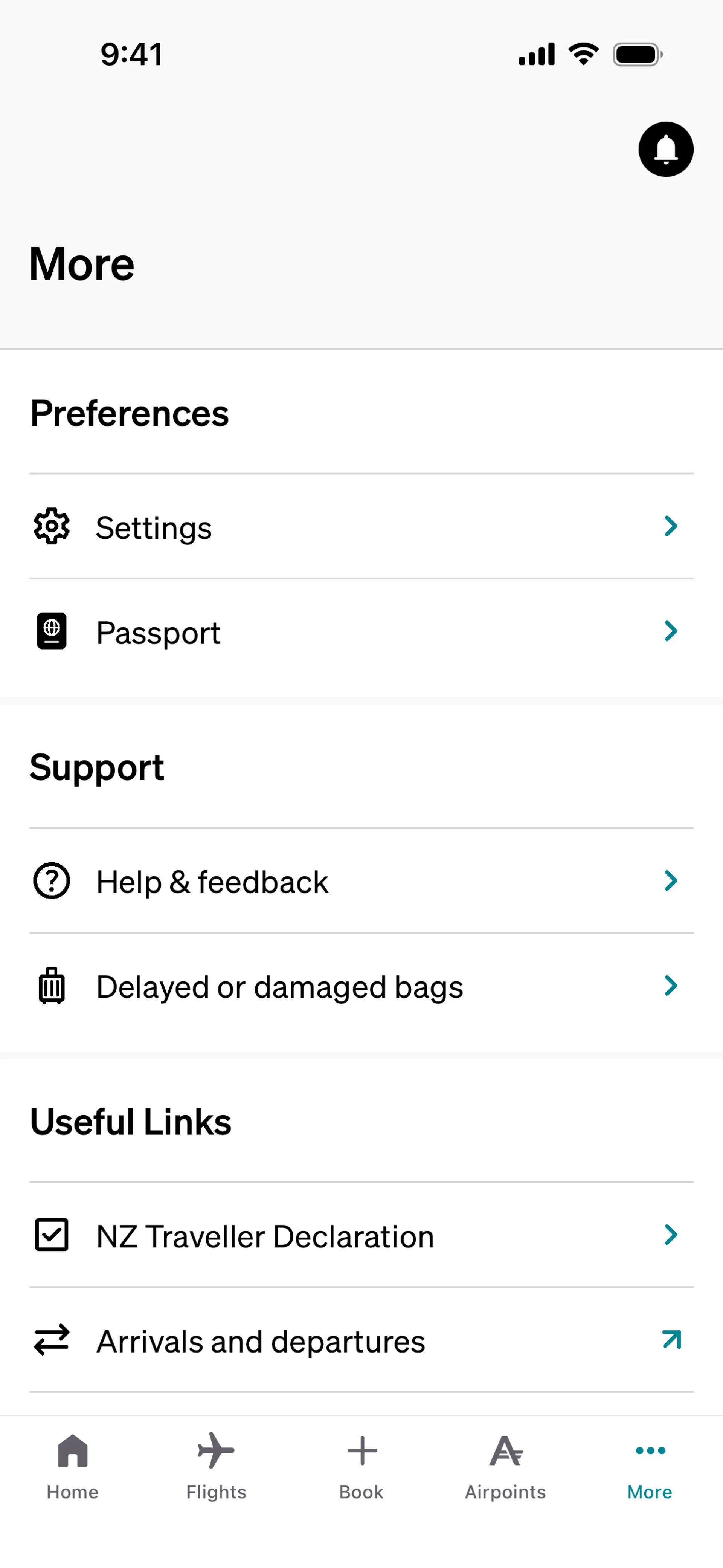Open chevron beside NZ Traveller Declaration

click(671, 1235)
